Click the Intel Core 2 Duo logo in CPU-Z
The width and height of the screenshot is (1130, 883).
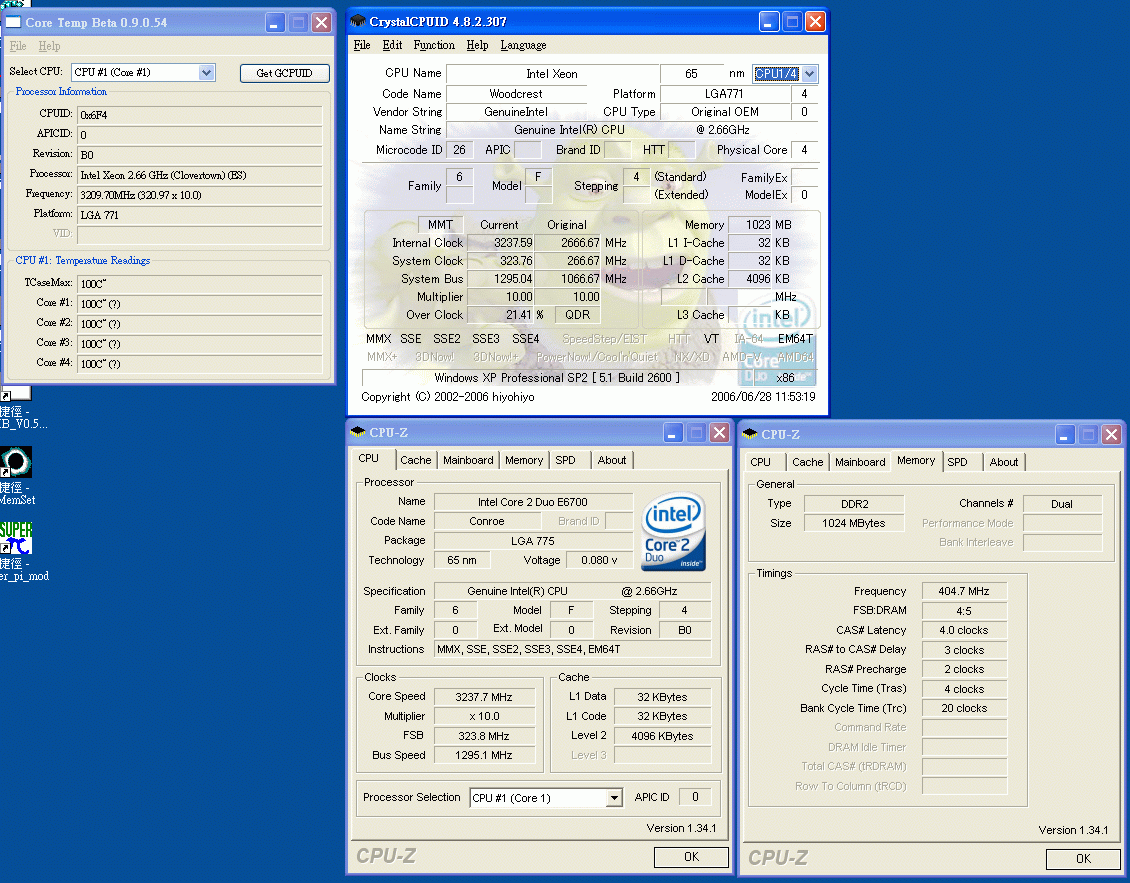(673, 531)
